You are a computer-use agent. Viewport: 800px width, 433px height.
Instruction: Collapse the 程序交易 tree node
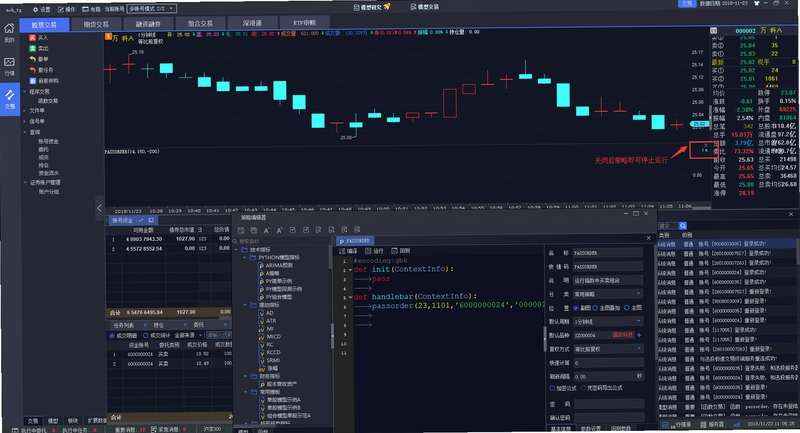(24, 92)
